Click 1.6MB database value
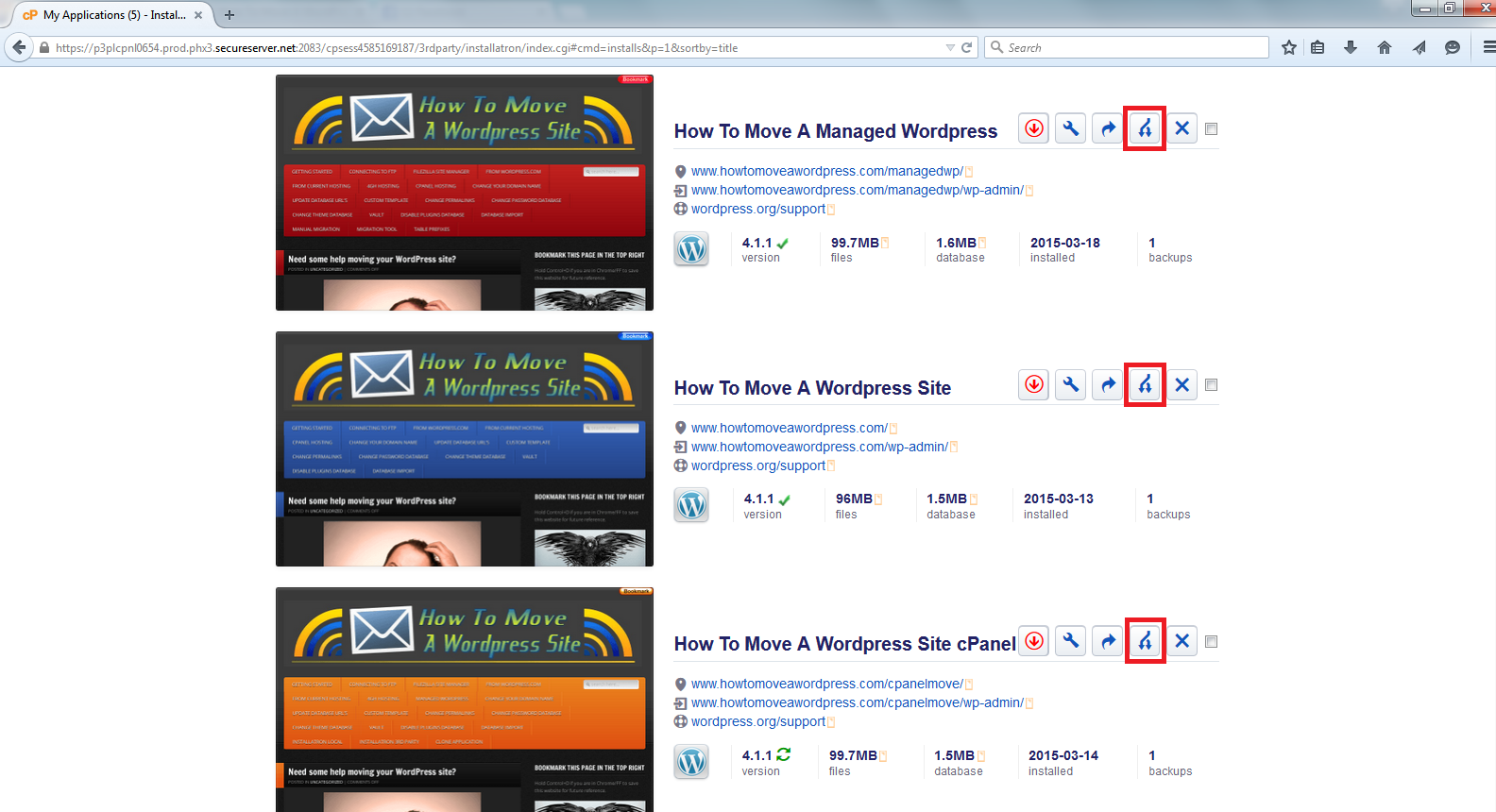This screenshot has height=812, width=1496. point(956,243)
